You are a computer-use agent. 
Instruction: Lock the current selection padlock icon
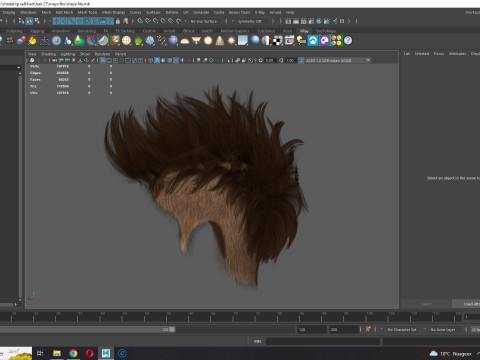click(x=118, y=21)
